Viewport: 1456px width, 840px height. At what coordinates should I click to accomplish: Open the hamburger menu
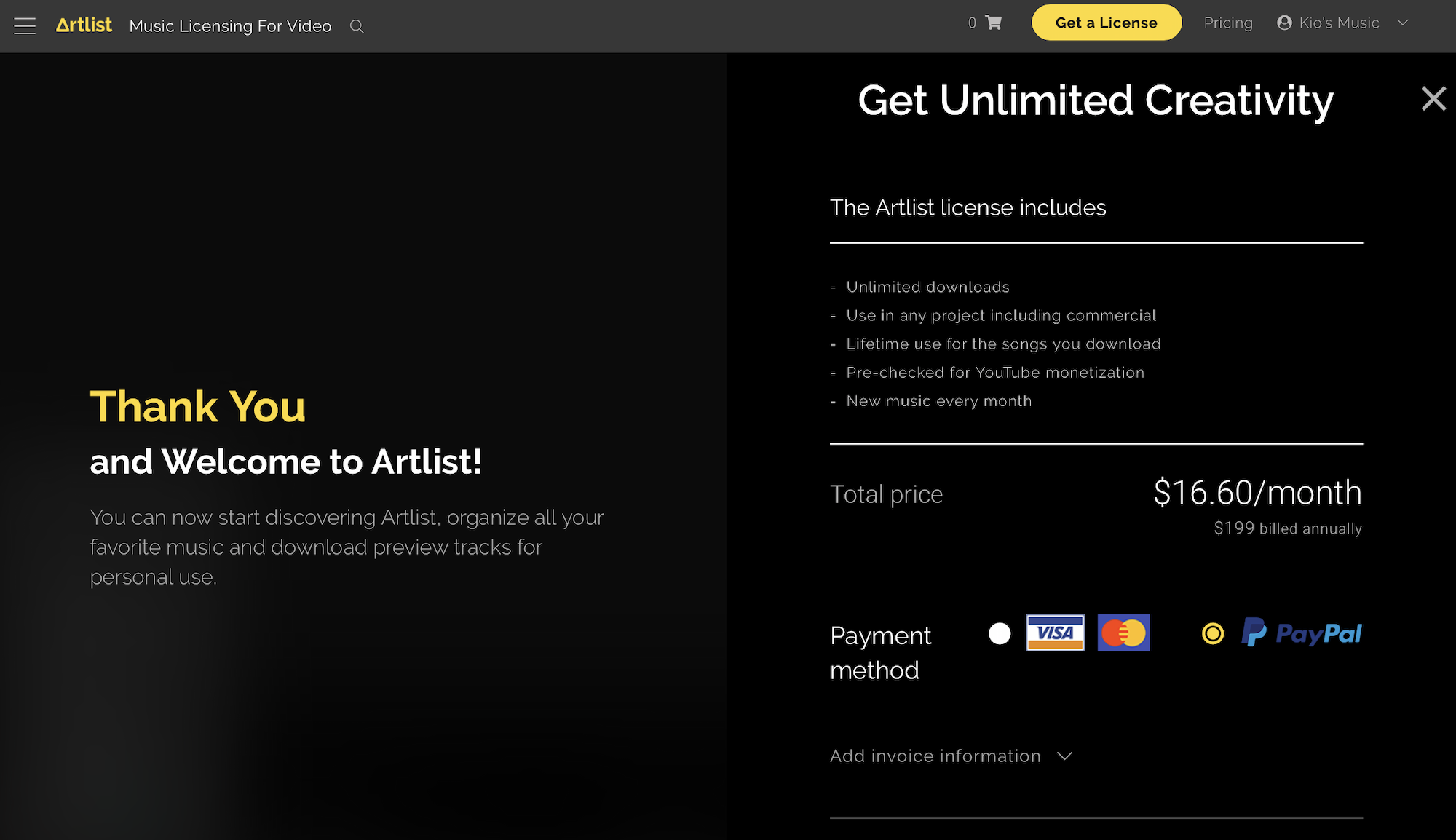(25, 26)
